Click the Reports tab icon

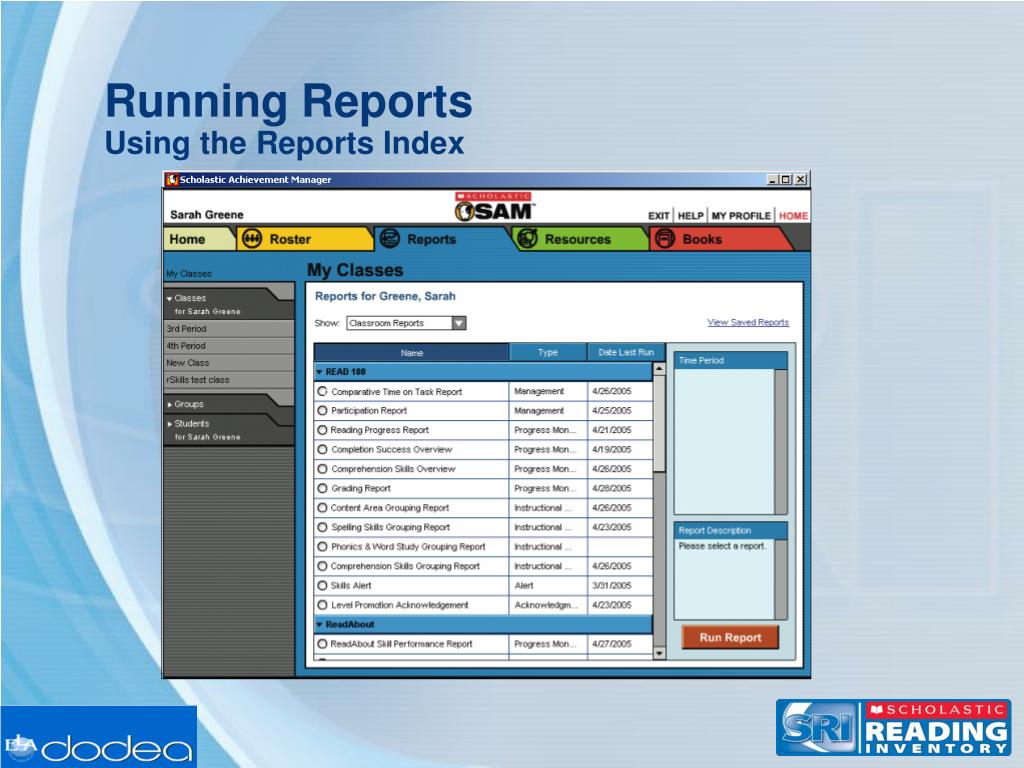click(390, 239)
